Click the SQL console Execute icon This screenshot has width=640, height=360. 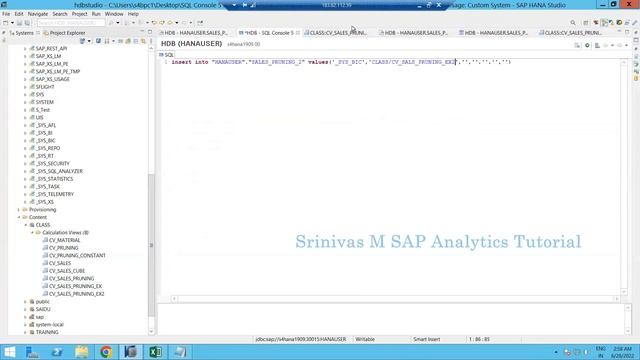click(x=577, y=45)
